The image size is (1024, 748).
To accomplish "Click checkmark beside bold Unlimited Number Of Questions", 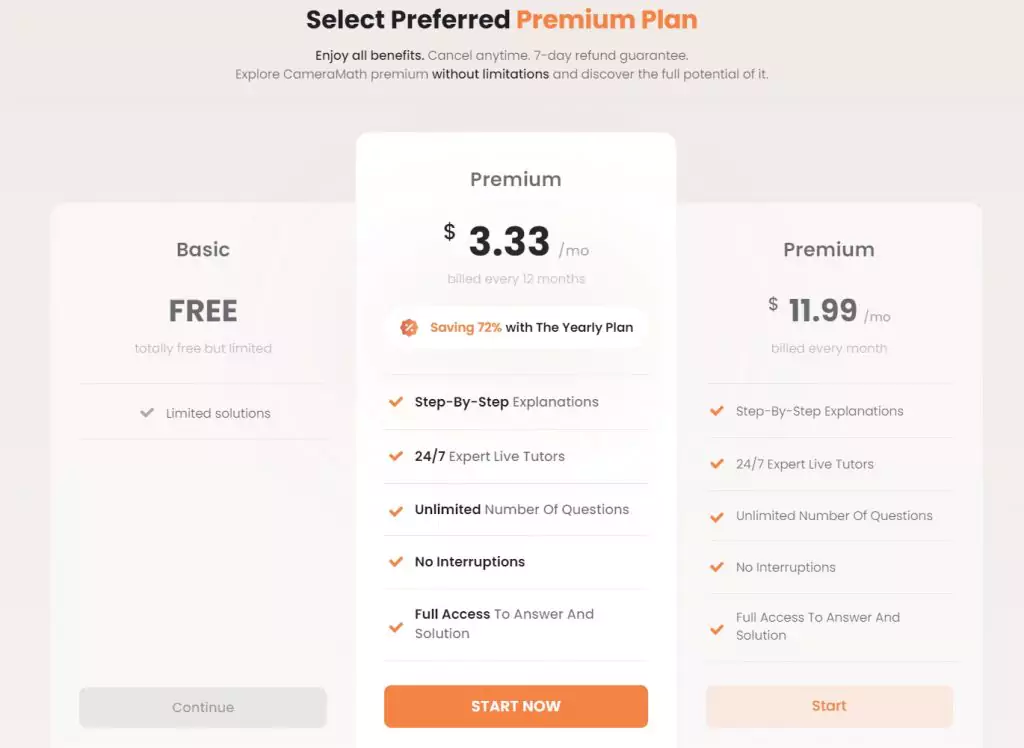I will [396, 511].
